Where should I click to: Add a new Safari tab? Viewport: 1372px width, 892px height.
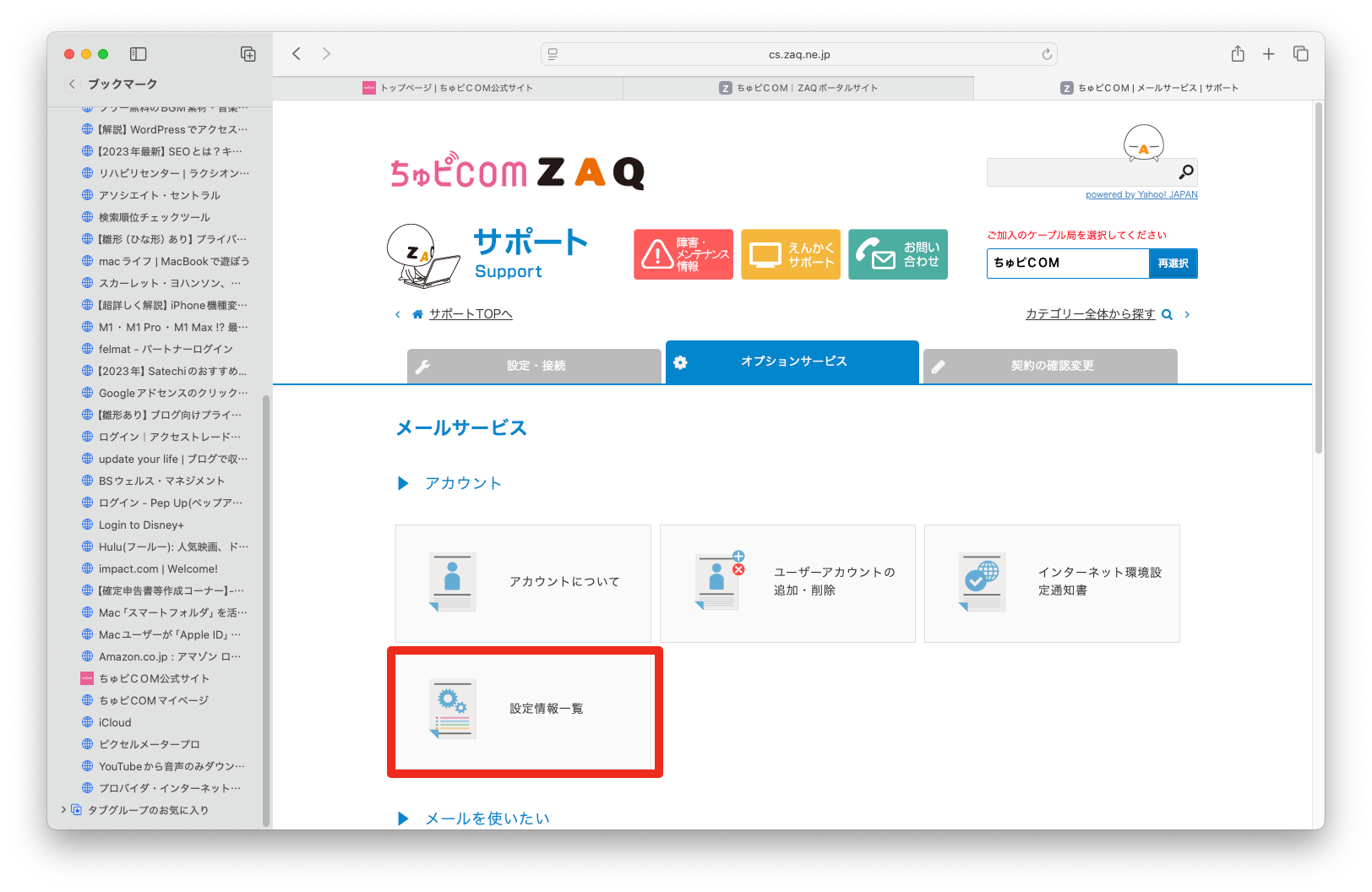tap(1268, 54)
